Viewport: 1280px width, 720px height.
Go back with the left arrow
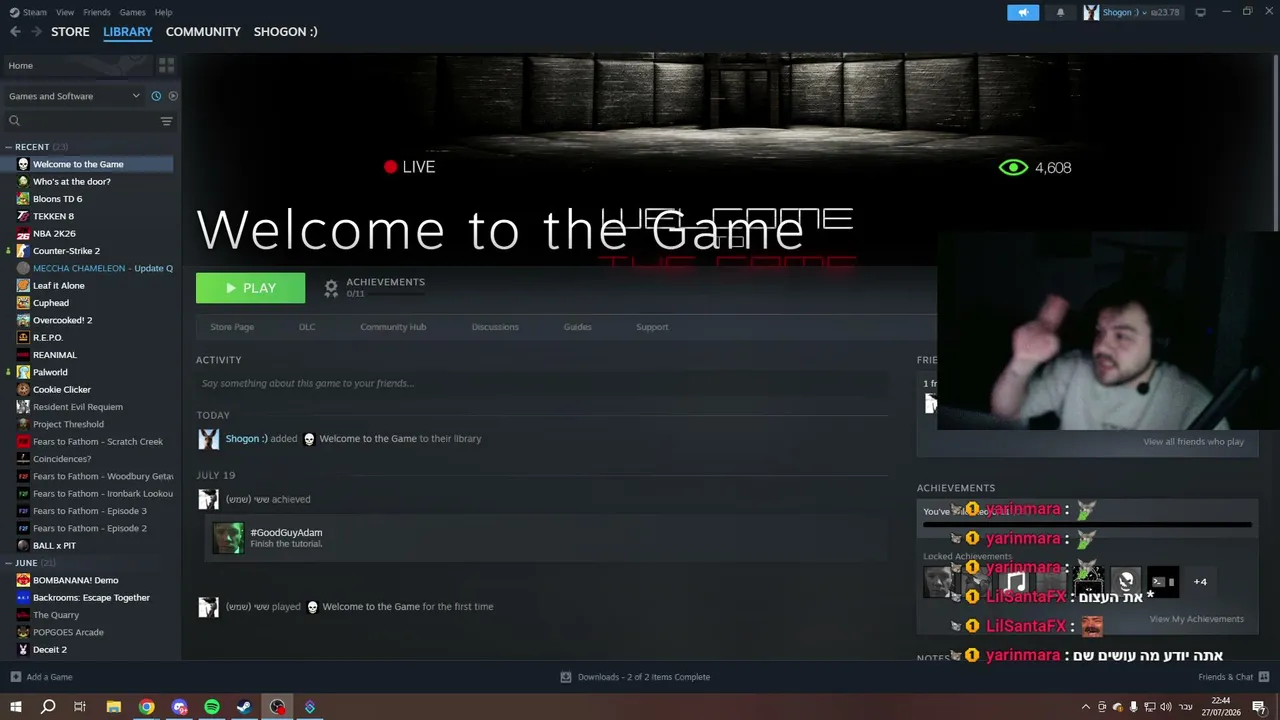(x=15, y=32)
